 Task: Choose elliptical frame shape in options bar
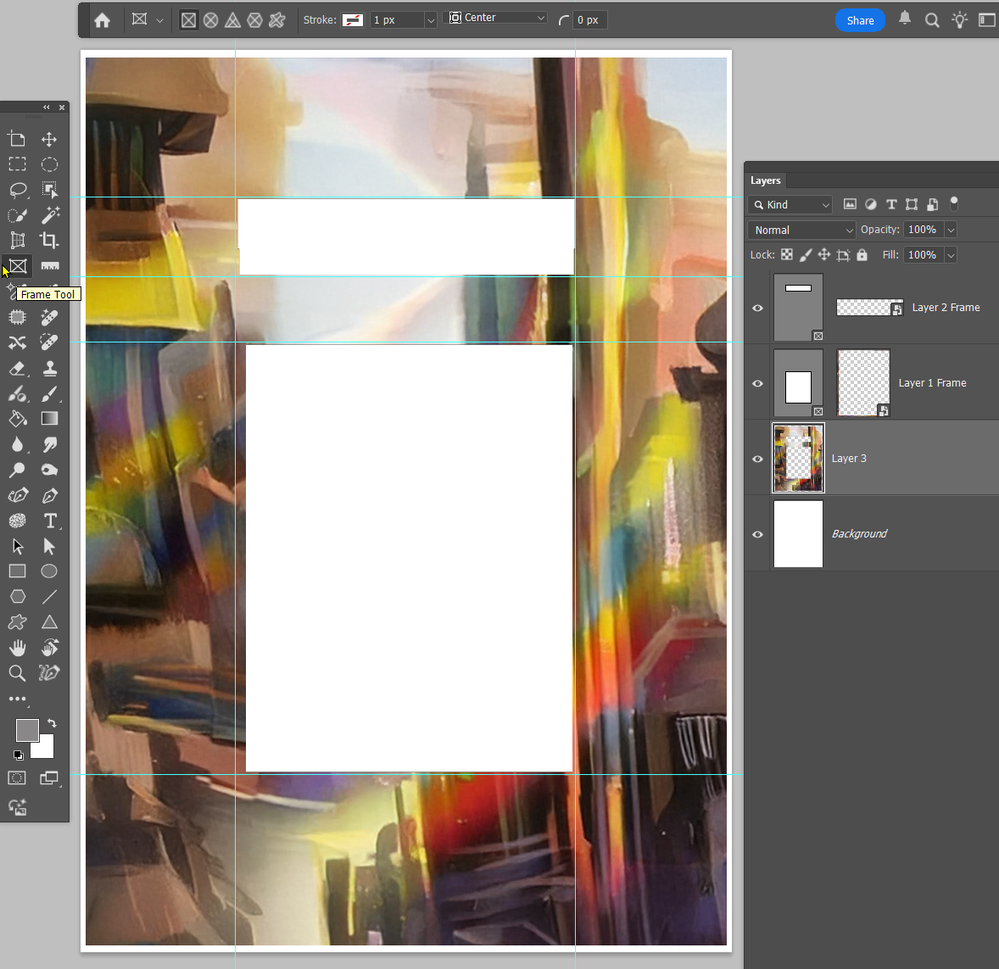(210, 20)
